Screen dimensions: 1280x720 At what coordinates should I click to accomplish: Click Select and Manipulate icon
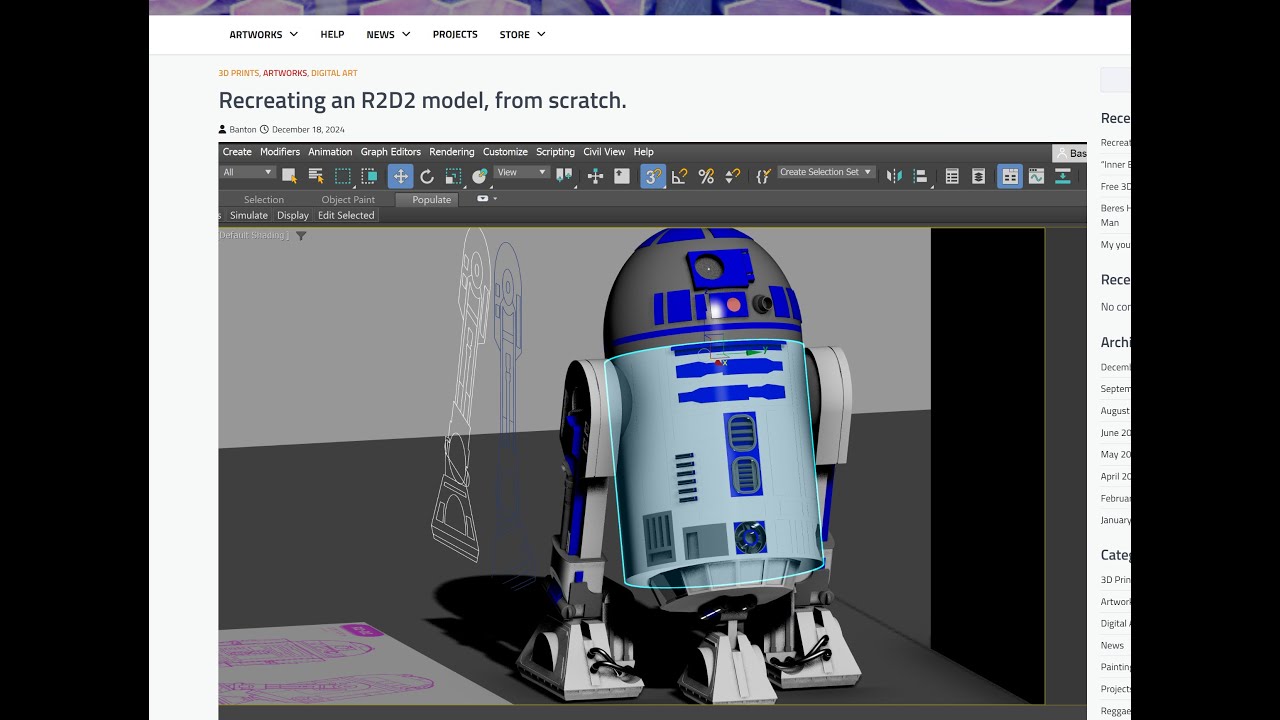[595, 176]
